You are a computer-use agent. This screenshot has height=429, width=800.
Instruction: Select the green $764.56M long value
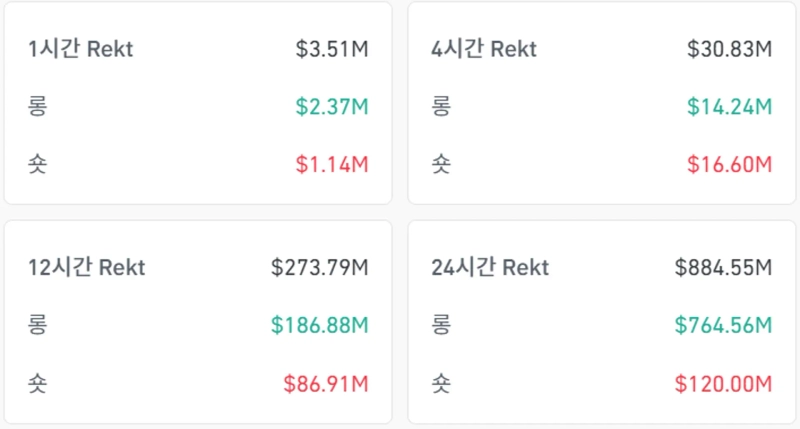coord(723,325)
